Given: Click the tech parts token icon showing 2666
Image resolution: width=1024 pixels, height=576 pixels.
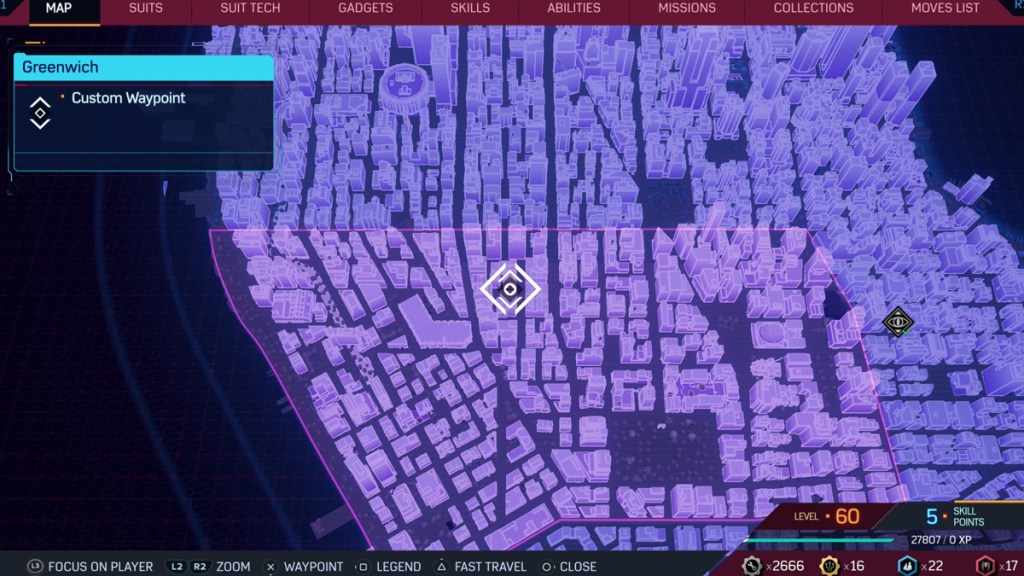Looking at the screenshot, I should 751,566.
